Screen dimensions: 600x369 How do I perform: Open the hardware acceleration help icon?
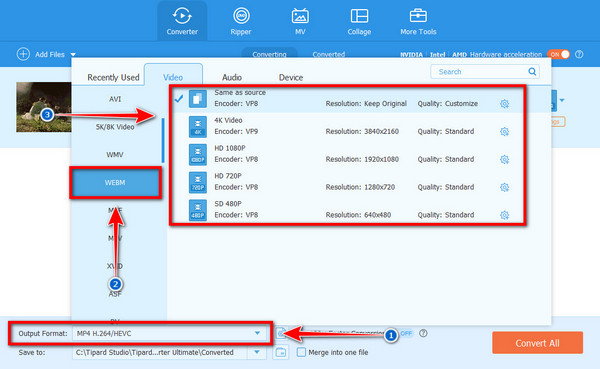pyautogui.click(x=579, y=54)
